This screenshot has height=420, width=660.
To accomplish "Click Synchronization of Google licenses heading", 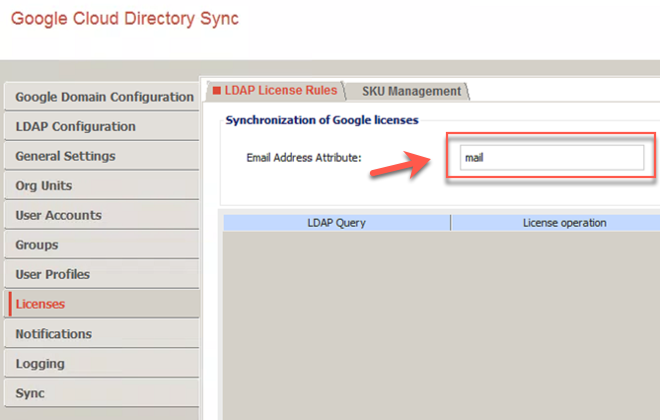I will coord(322,120).
